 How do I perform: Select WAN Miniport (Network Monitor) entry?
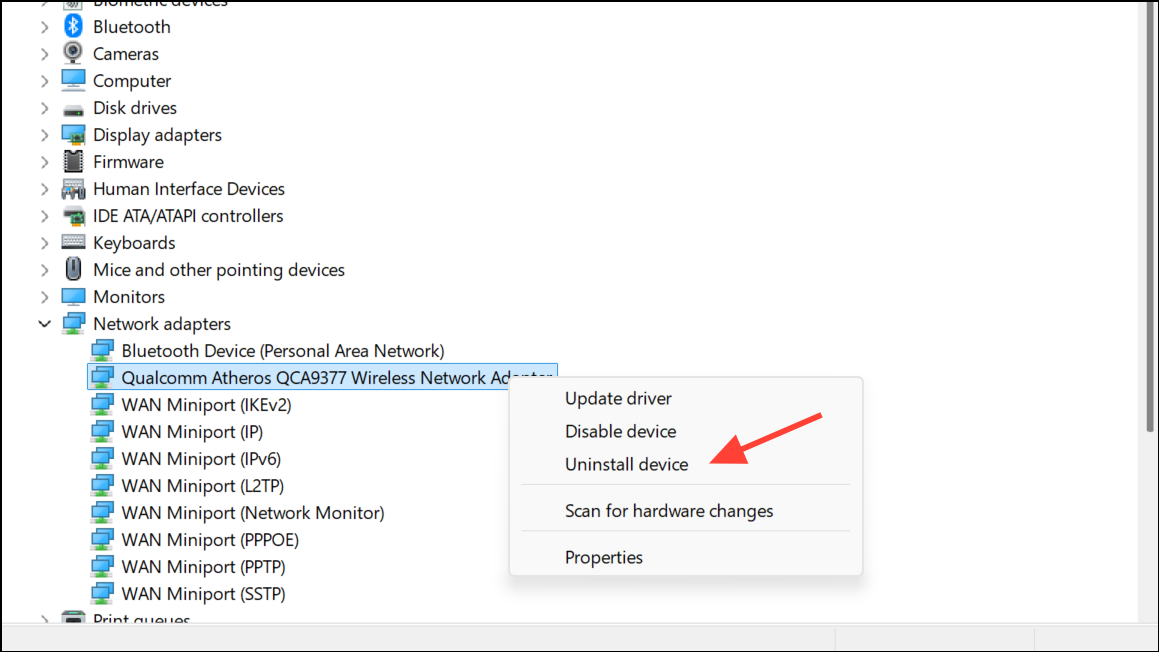click(x=252, y=513)
